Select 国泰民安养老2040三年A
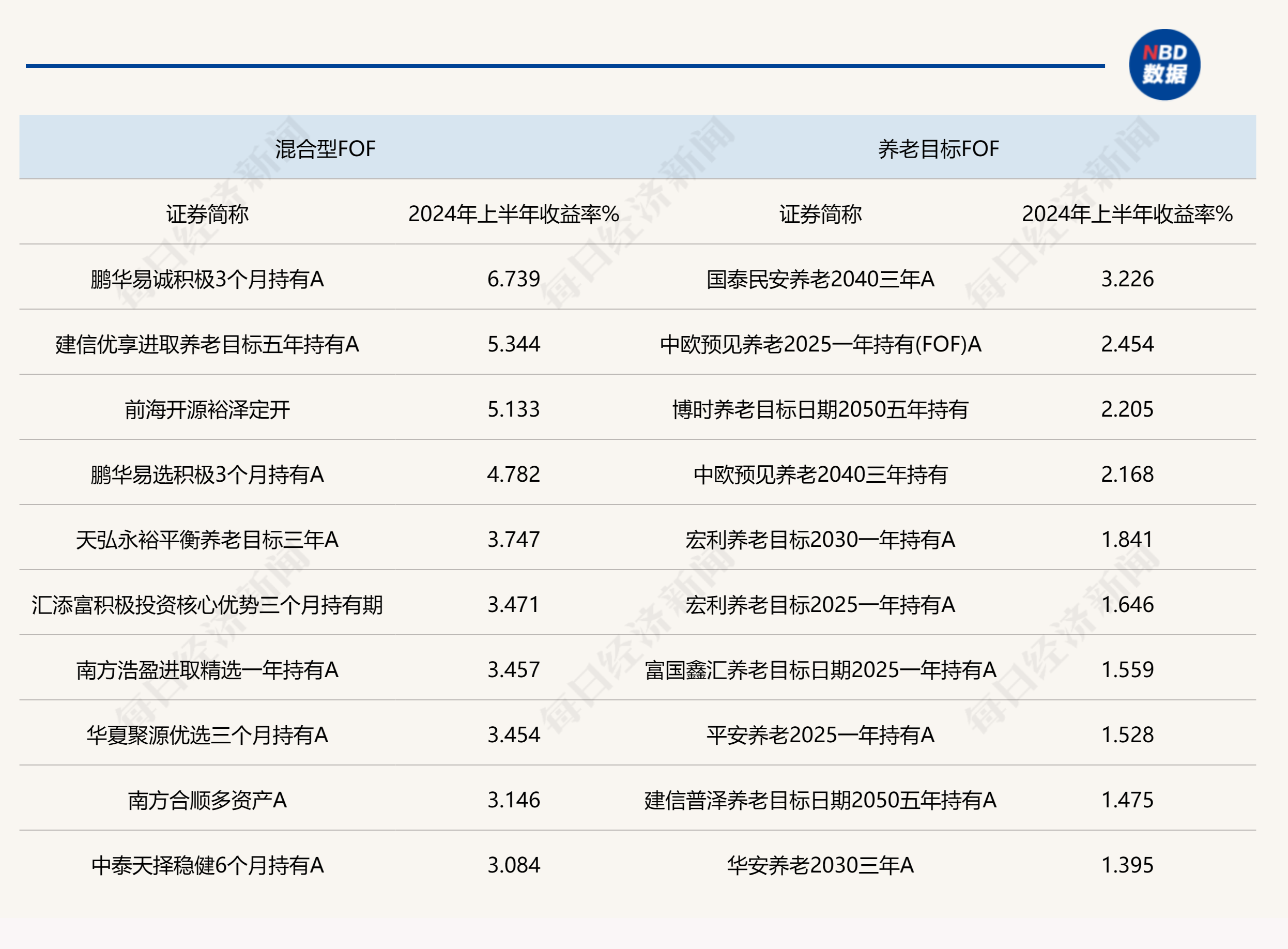This screenshot has height=949, width=1288. click(x=820, y=279)
